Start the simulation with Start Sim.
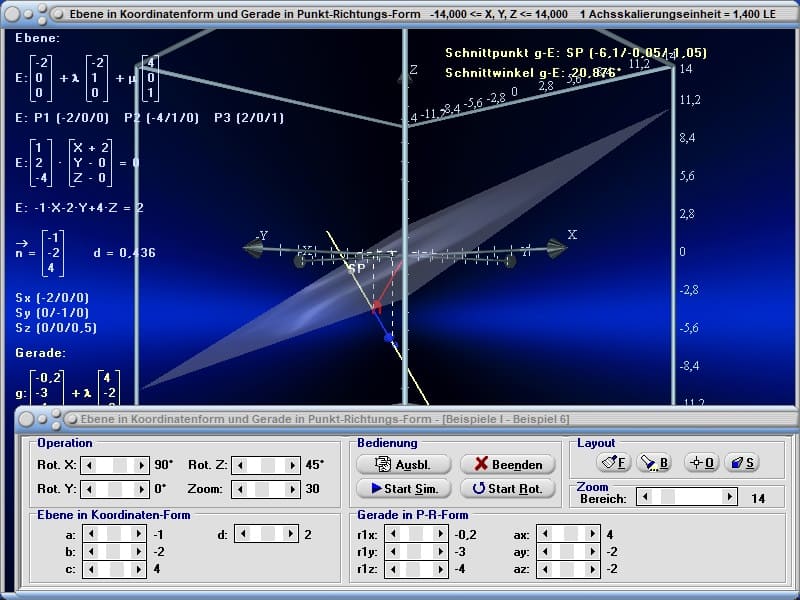 [x=404, y=488]
